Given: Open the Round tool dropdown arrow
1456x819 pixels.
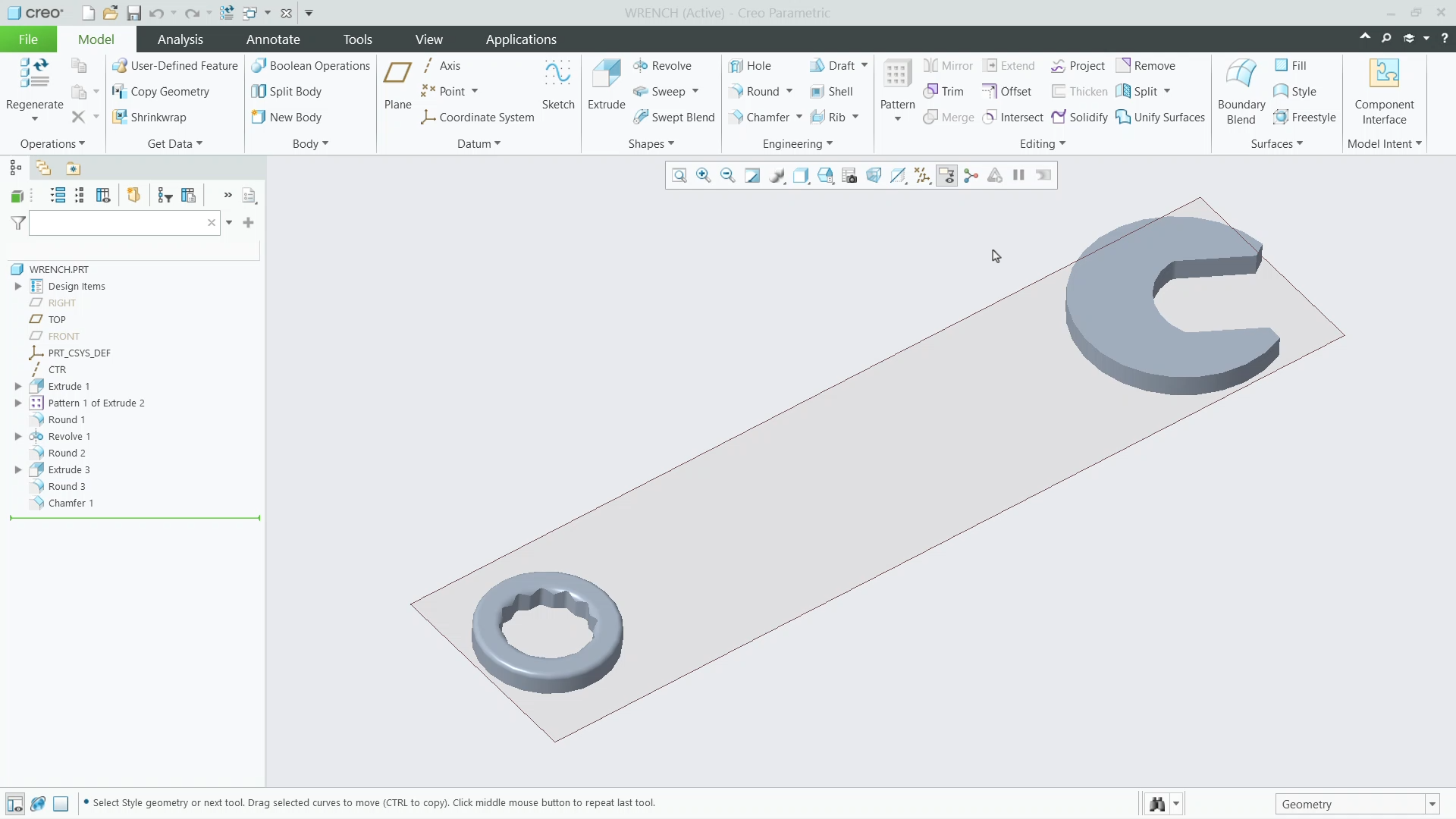Looking at the screenshot, I should 788,91.
